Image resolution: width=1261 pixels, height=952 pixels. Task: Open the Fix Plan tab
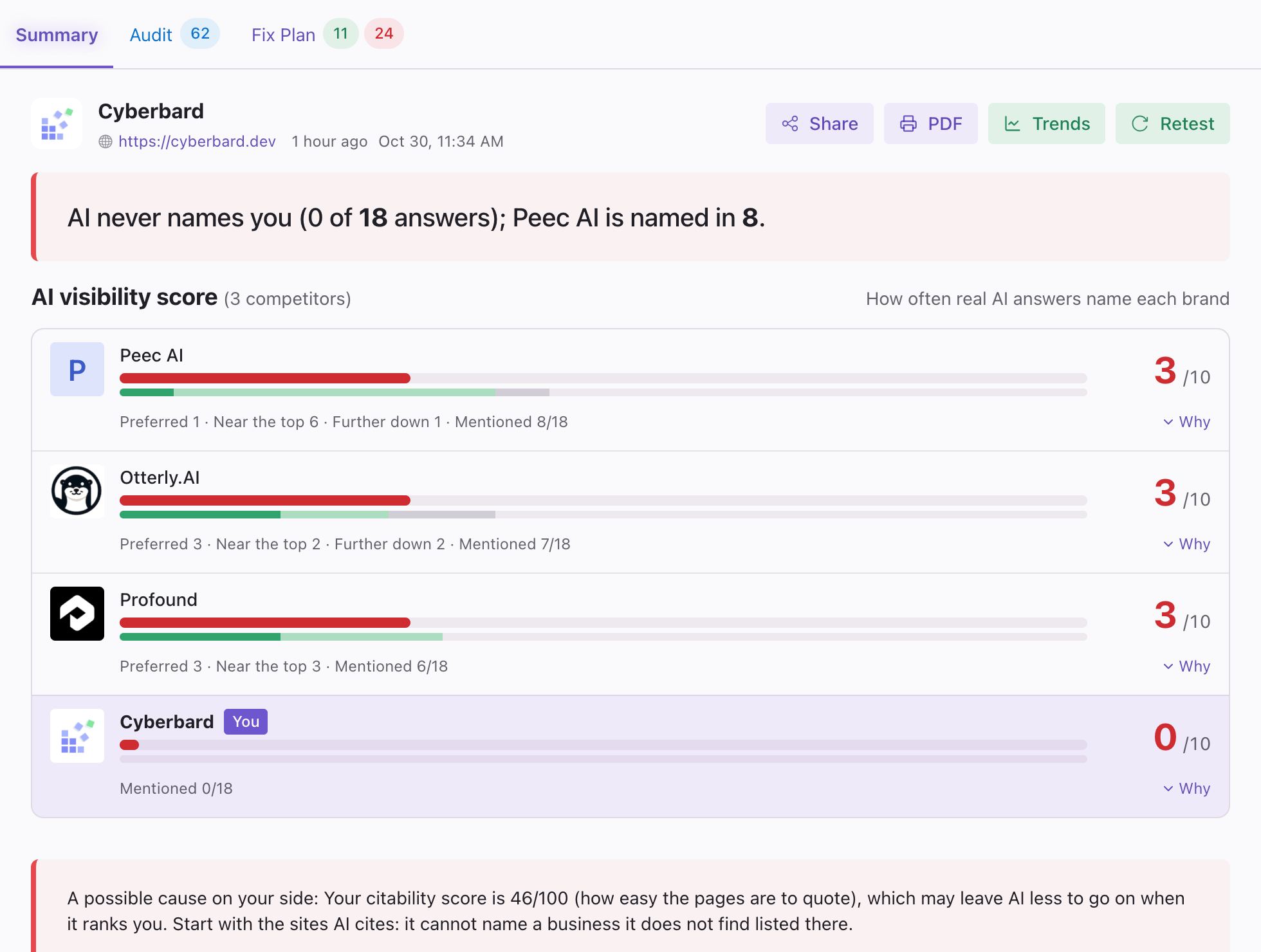click(283, 35)
